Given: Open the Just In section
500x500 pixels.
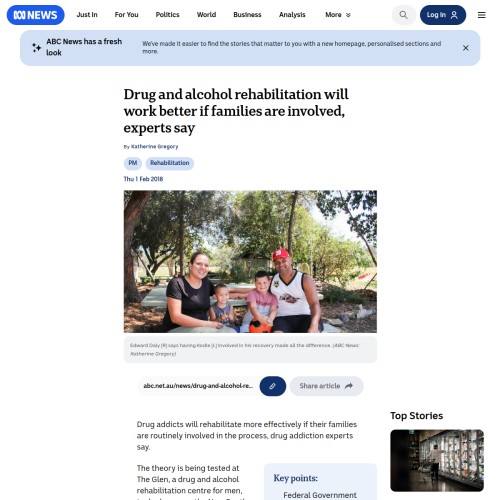Looking at the screenshot, I should pyautogui.click(x=87, y=15).
